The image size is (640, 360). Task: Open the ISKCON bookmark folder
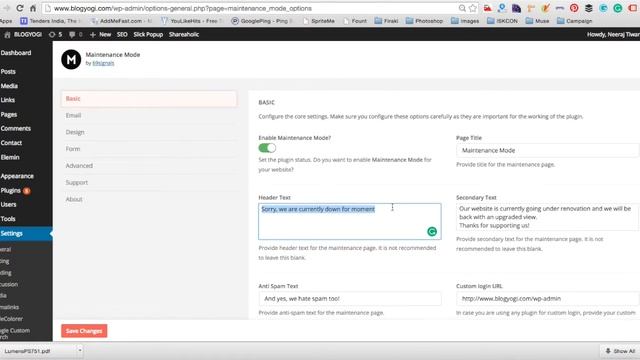pos(502,21)
